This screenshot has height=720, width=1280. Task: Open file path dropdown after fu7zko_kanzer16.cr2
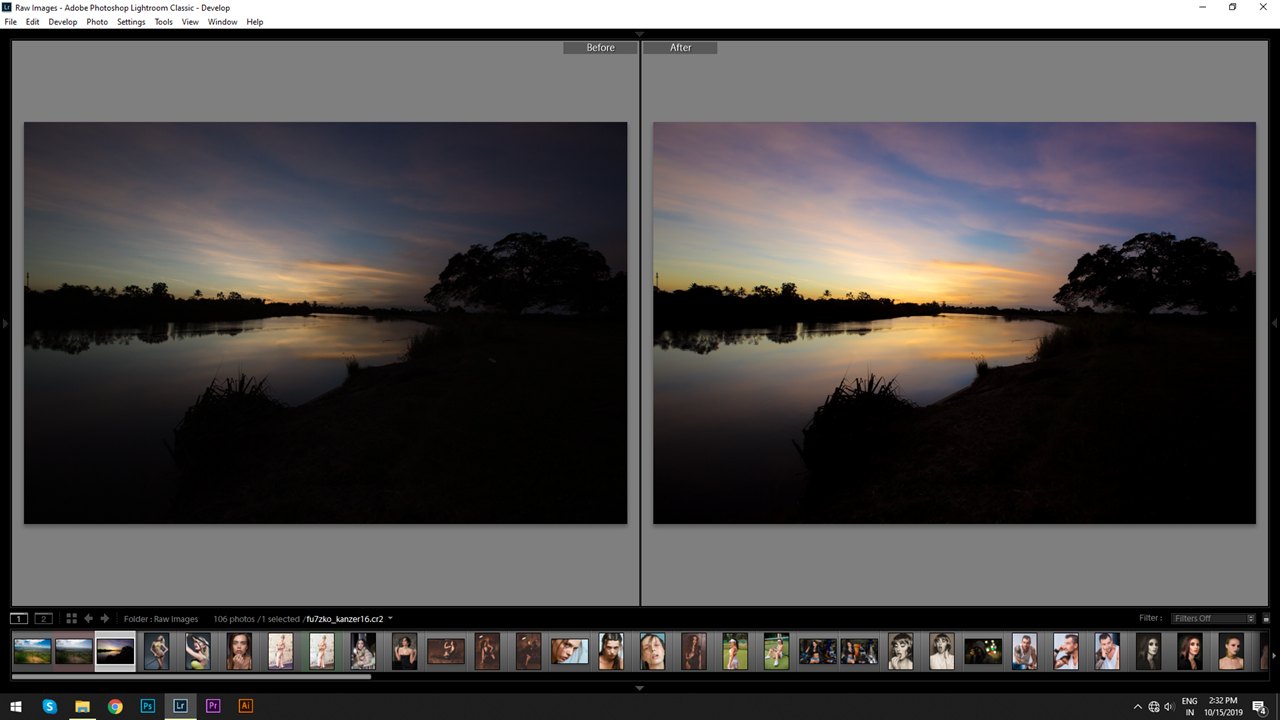pos(390,619)
